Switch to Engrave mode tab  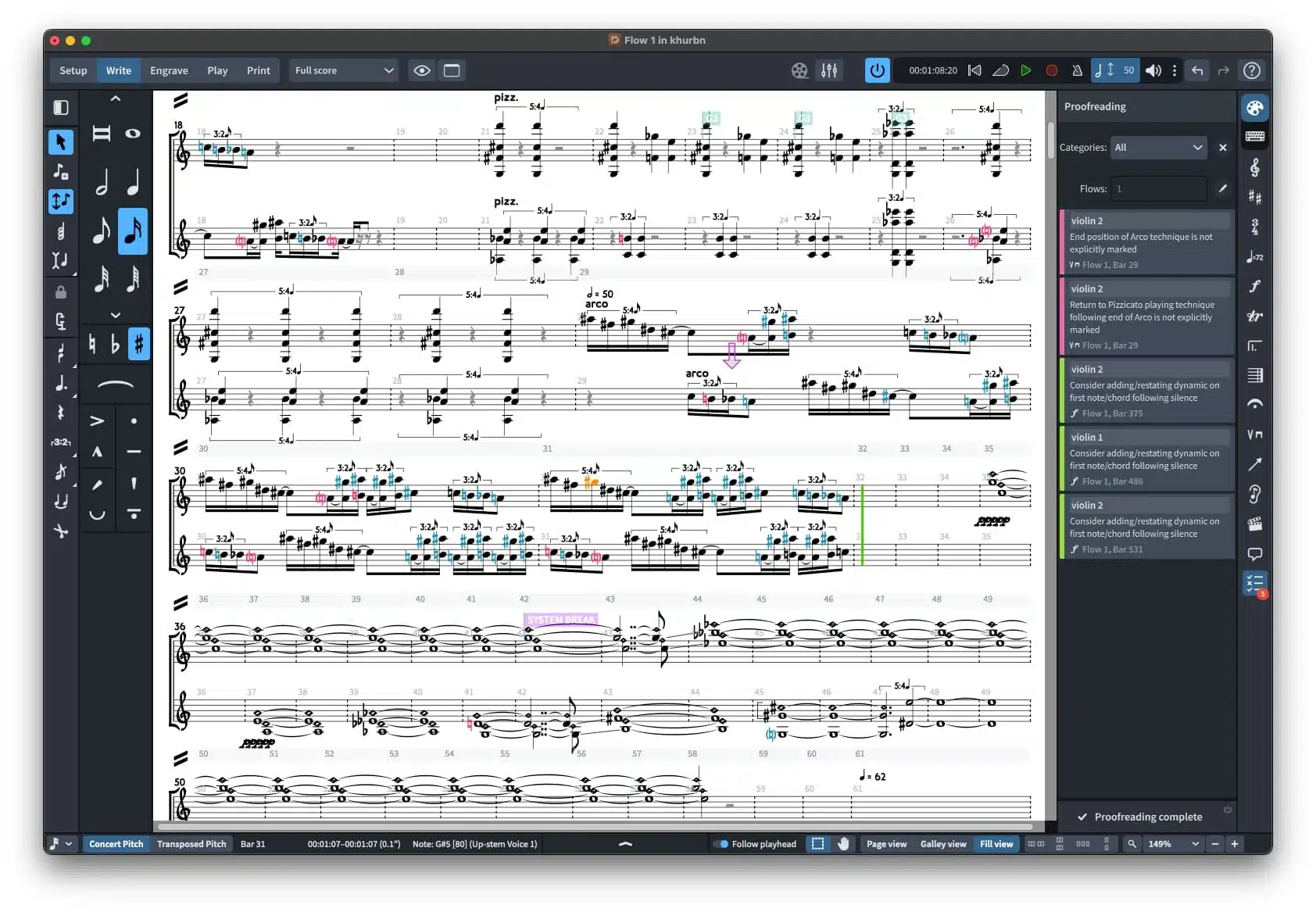[169, 70]
